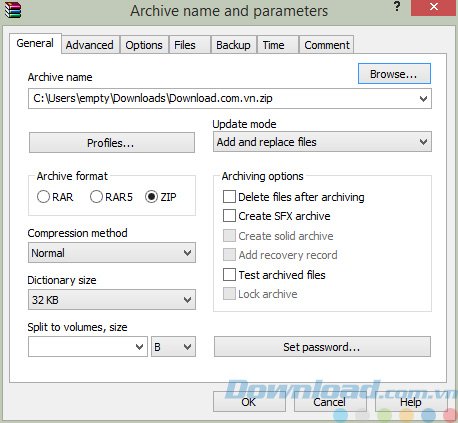Expand the Archive name history dropdown arrow
Screen dimensions: 458x423
point(423,99)
